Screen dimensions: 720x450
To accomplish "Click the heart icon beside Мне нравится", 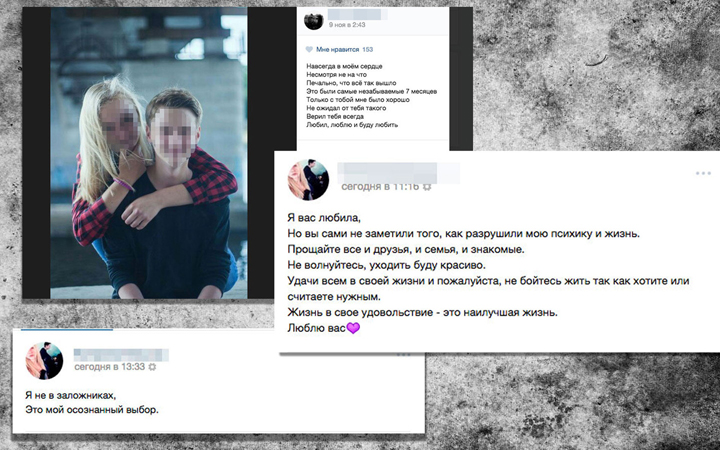I will pyautogui.click(x=309, y=49).
